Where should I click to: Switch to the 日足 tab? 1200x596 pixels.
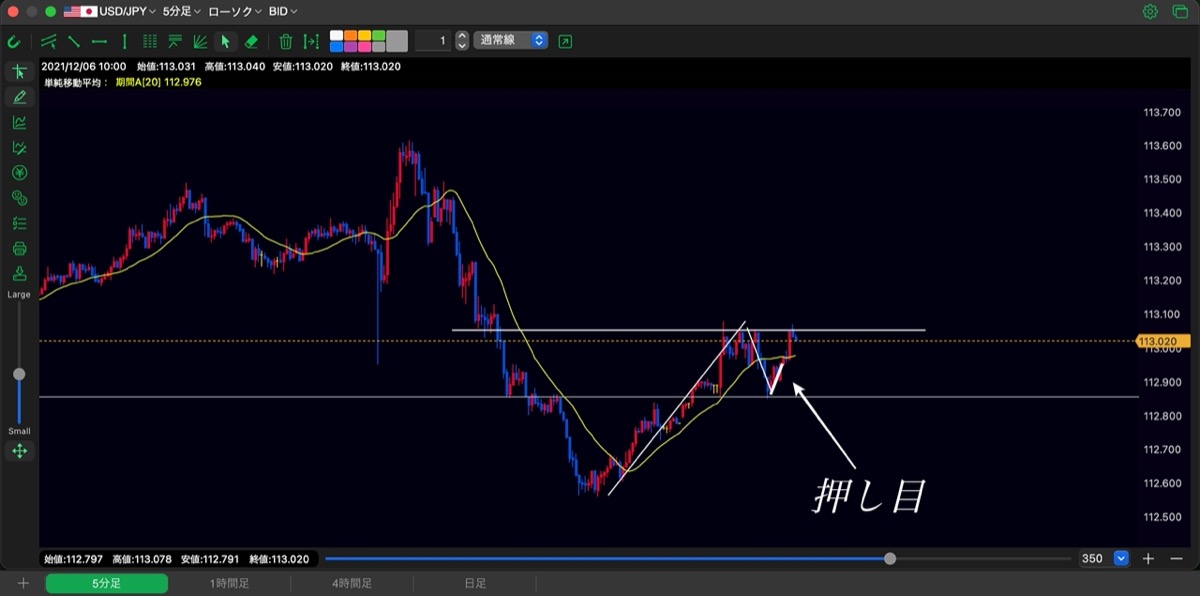(x=475, y=583)
